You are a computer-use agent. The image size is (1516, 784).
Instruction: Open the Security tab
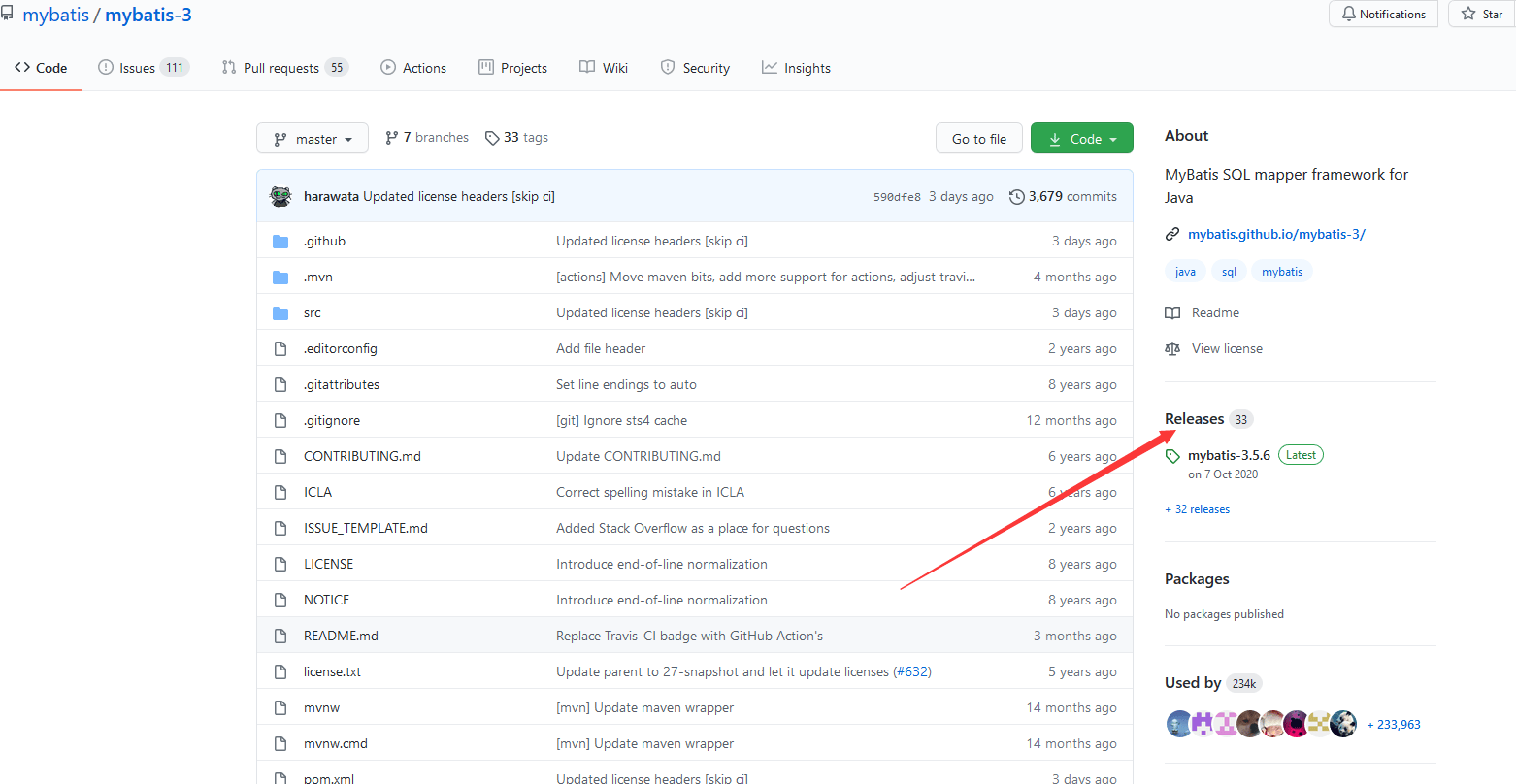(695, 68)
